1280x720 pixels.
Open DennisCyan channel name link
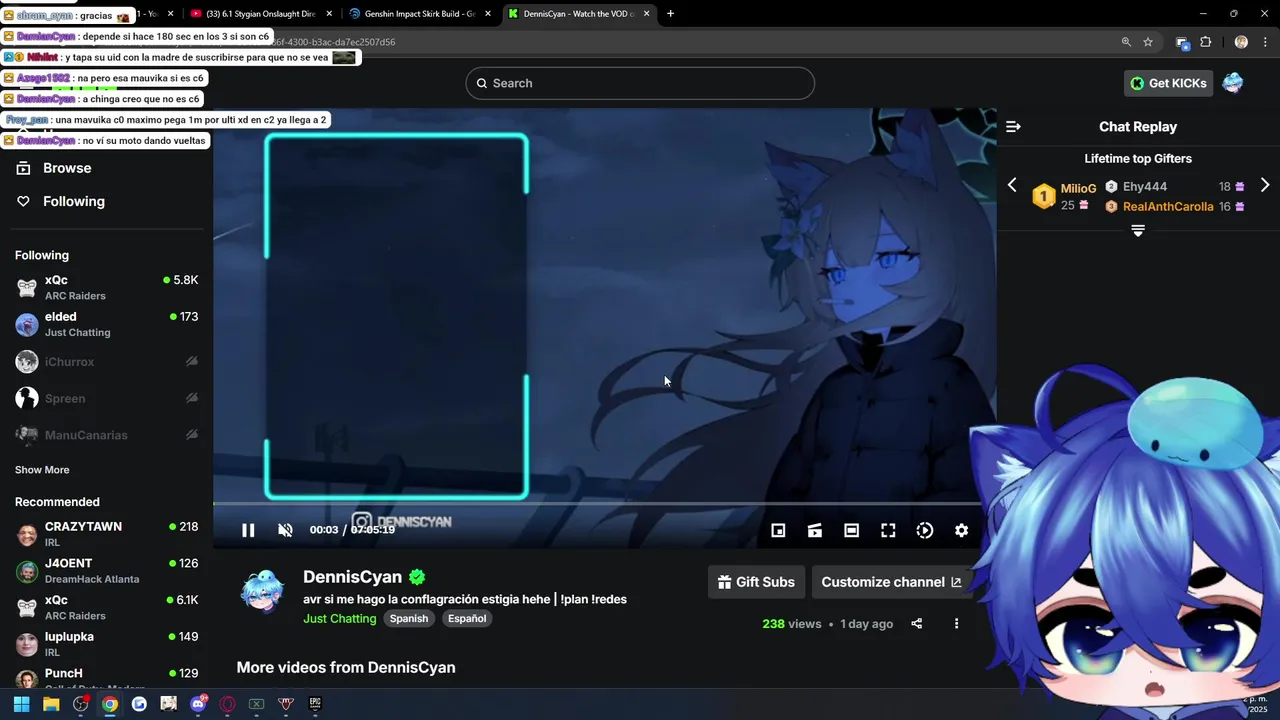coord(352,577)
